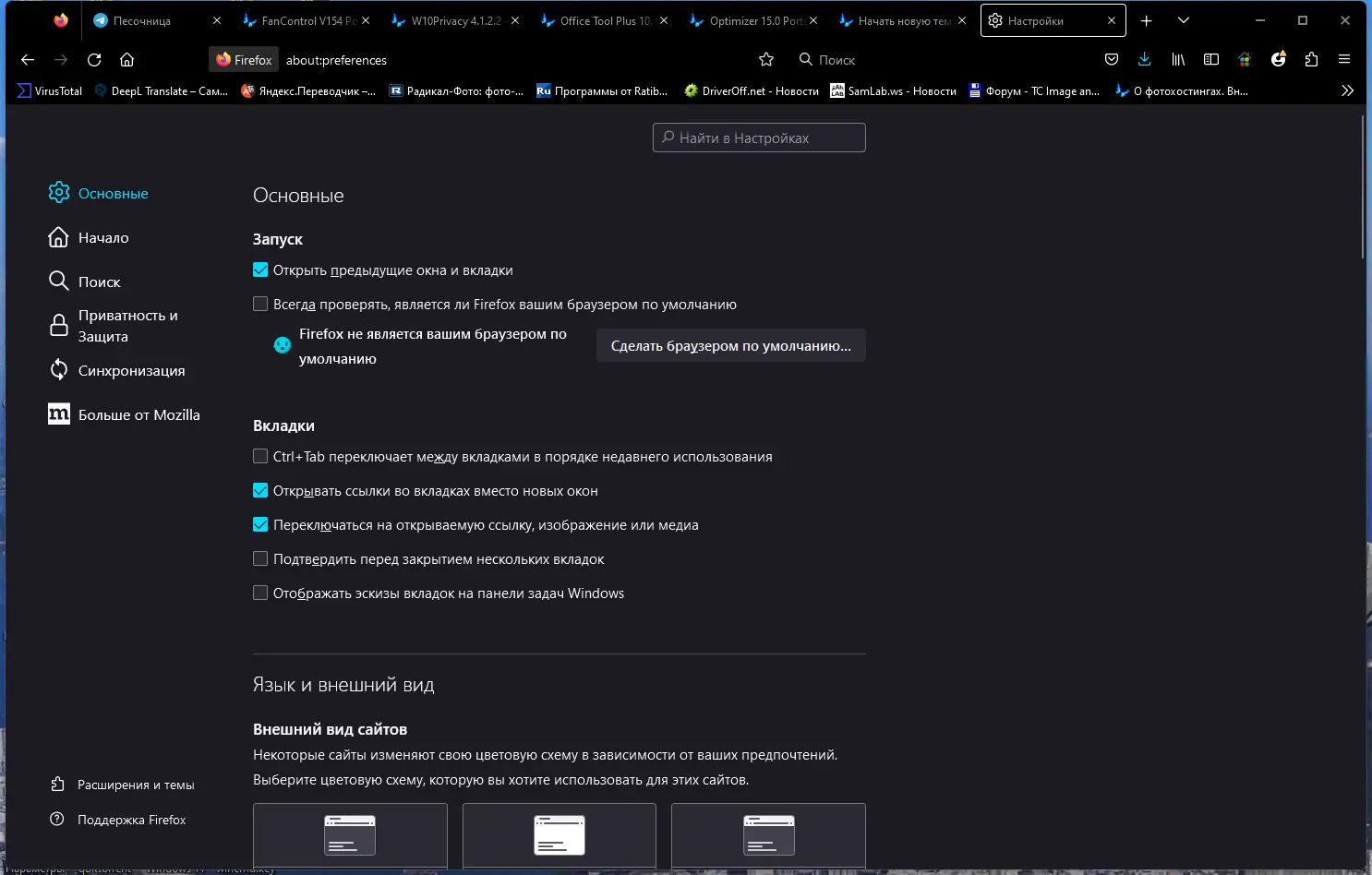Open the Downloads panel
The width and height of the screenshot is (1372, 875).
point(1145,60)
